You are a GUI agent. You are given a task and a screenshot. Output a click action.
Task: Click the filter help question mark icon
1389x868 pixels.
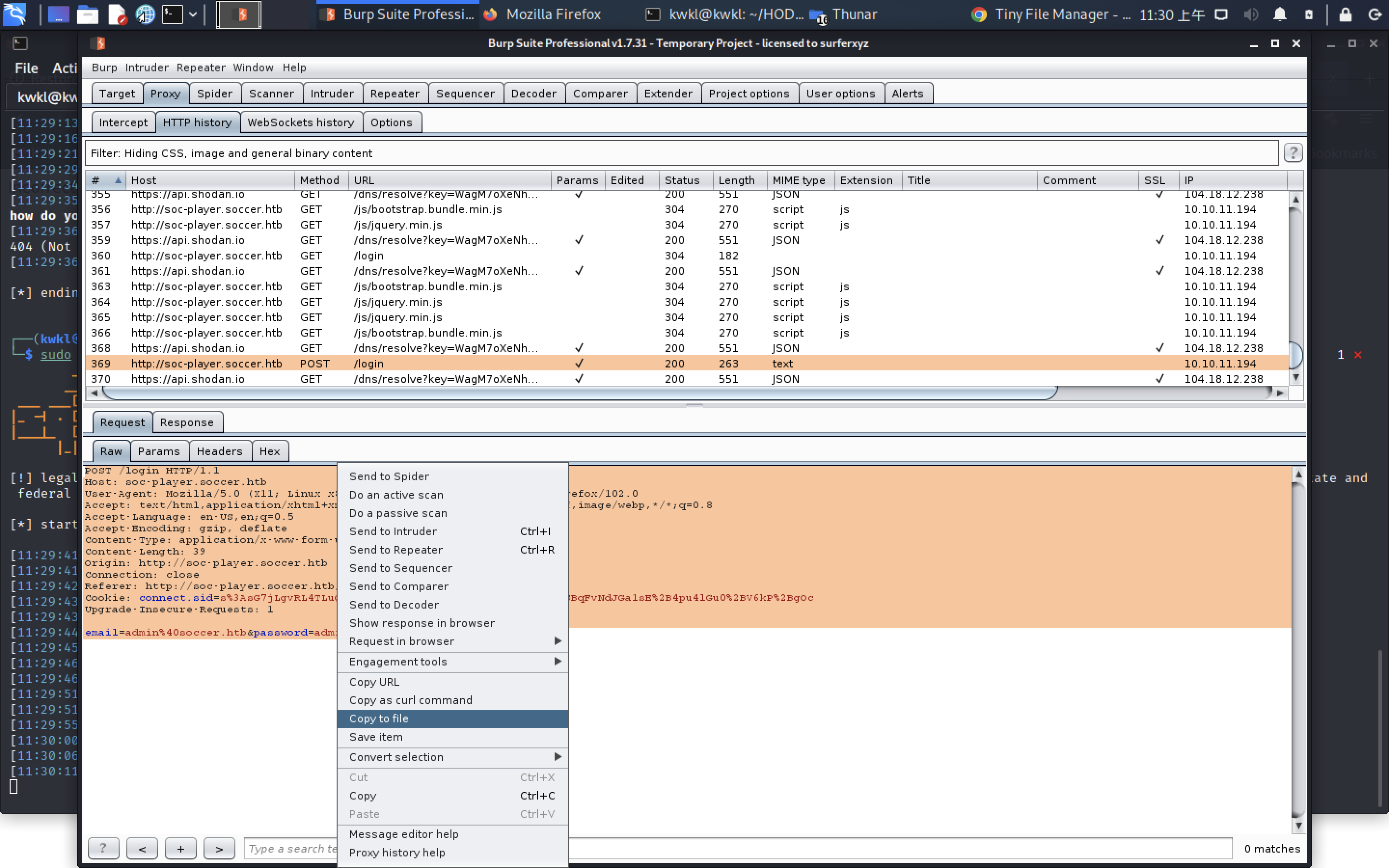click(x=1293, y=153)
